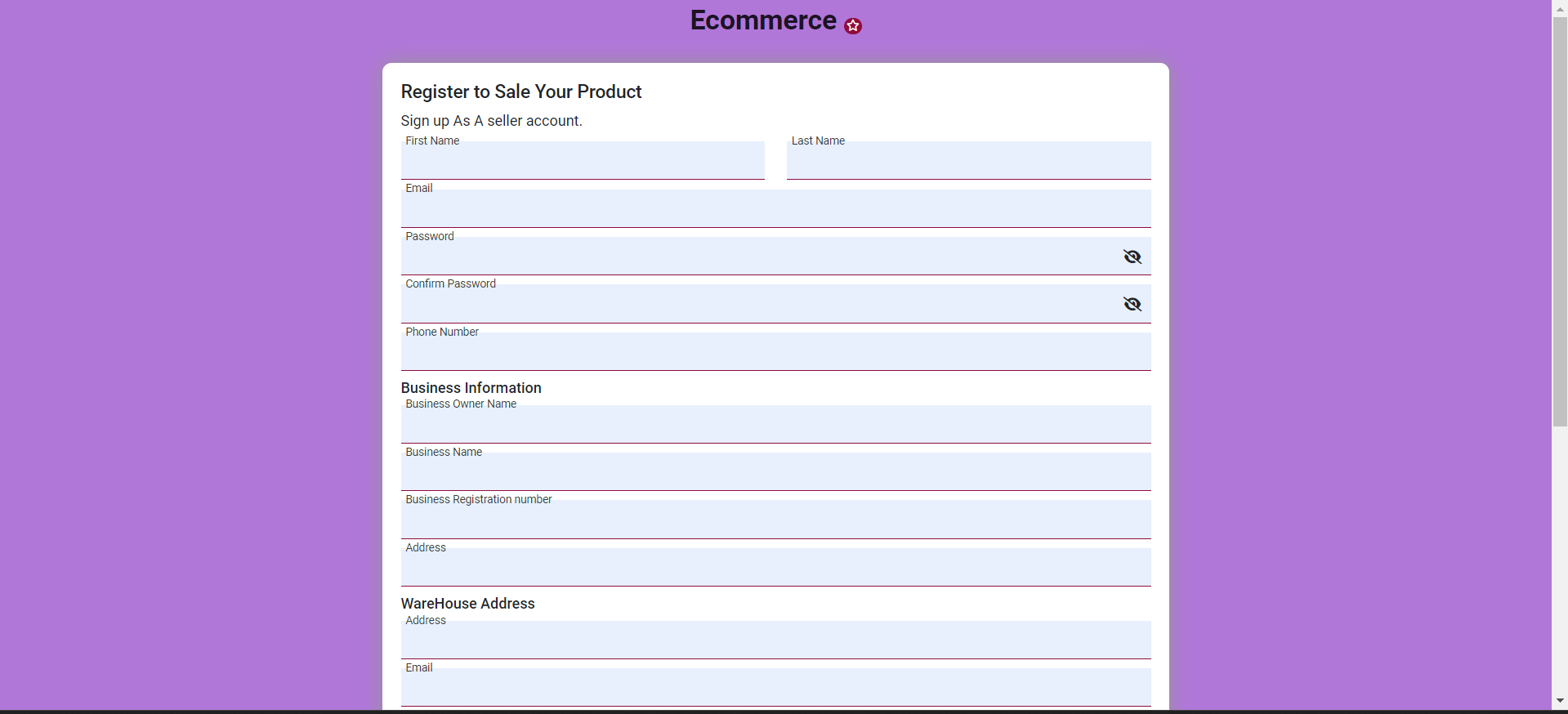This screenshot has height=714, width=1568.
Task: Focus the Address field under WareHouse Address
Action: 775,641
